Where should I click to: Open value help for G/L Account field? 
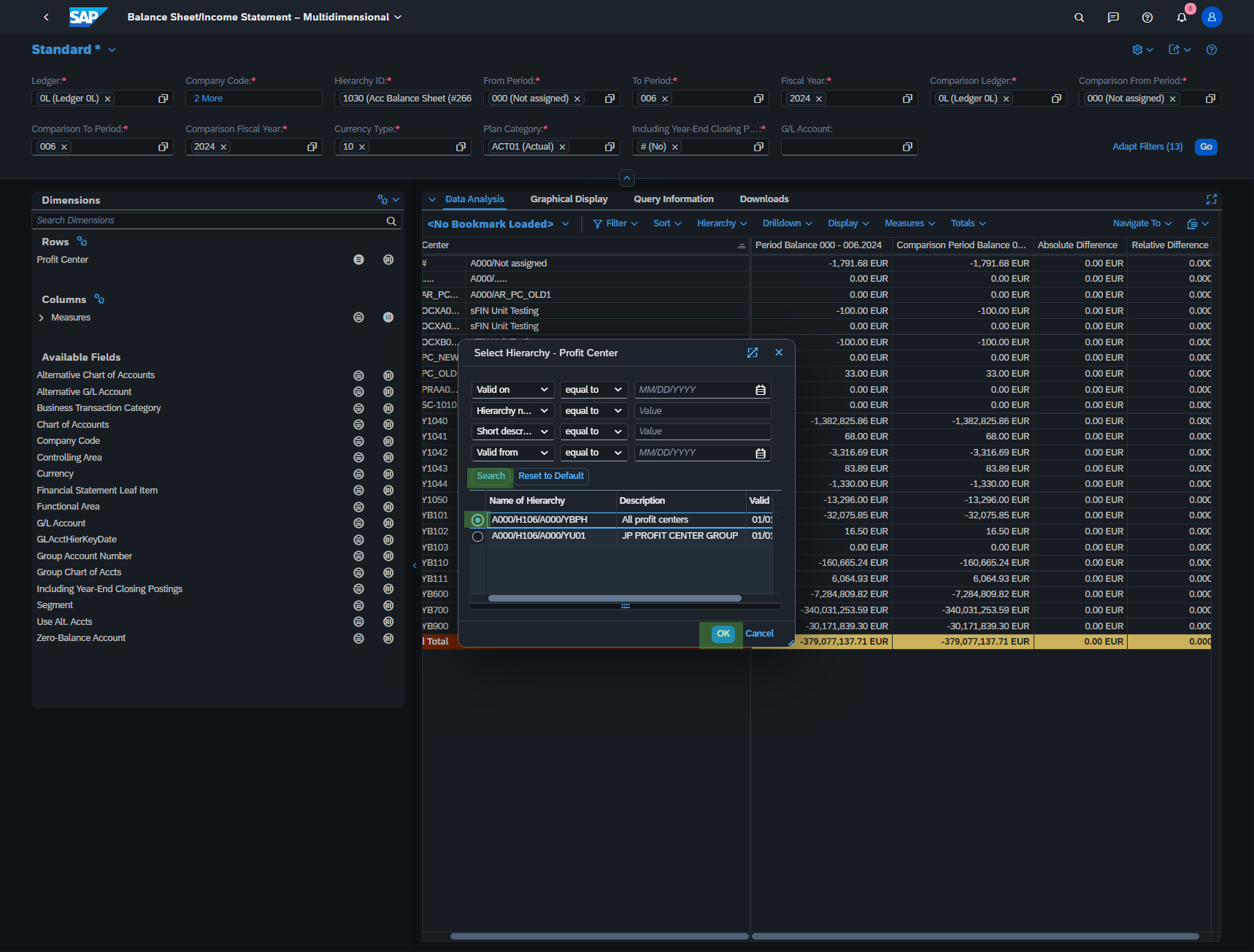click(907, 147)
